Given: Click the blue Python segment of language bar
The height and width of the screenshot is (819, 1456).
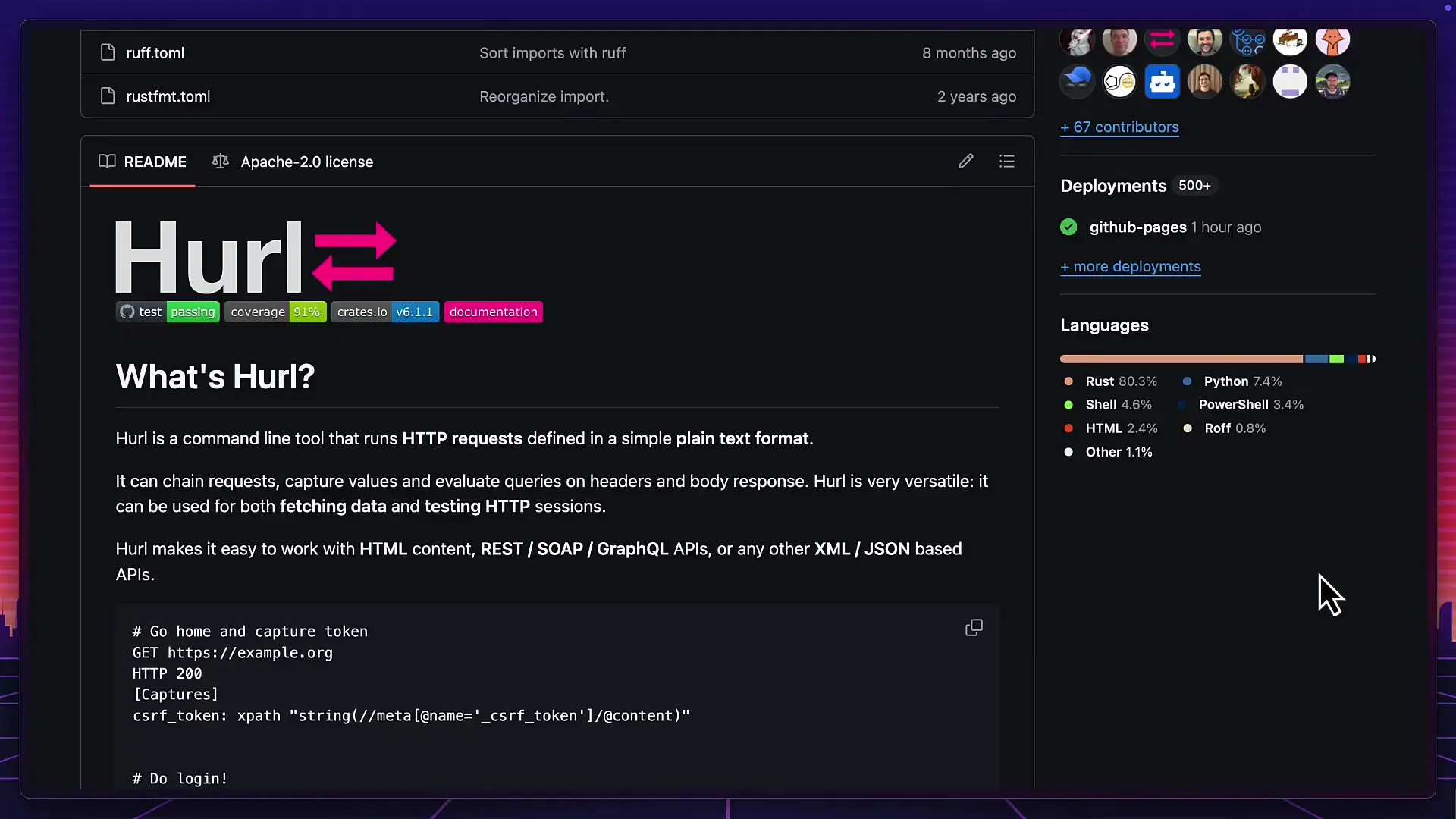Looking at the screenshot, I should click(1316, 359).
